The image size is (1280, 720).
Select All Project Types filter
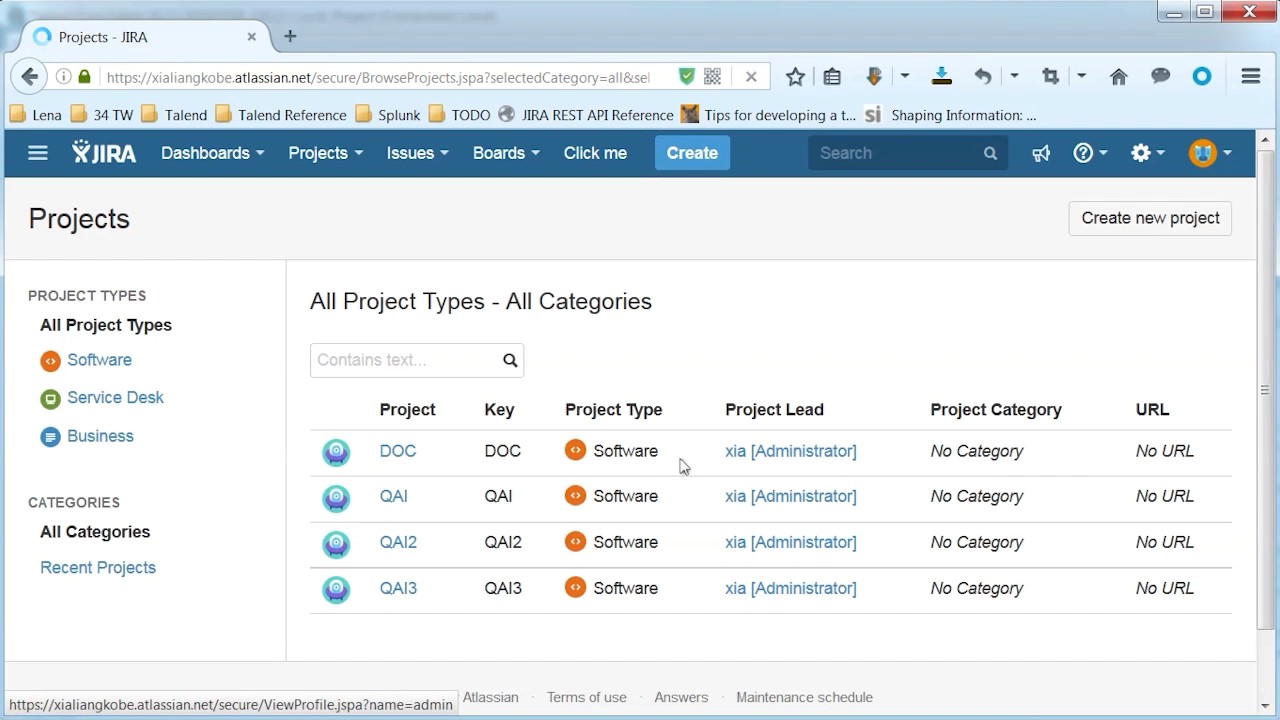point(106,325)
